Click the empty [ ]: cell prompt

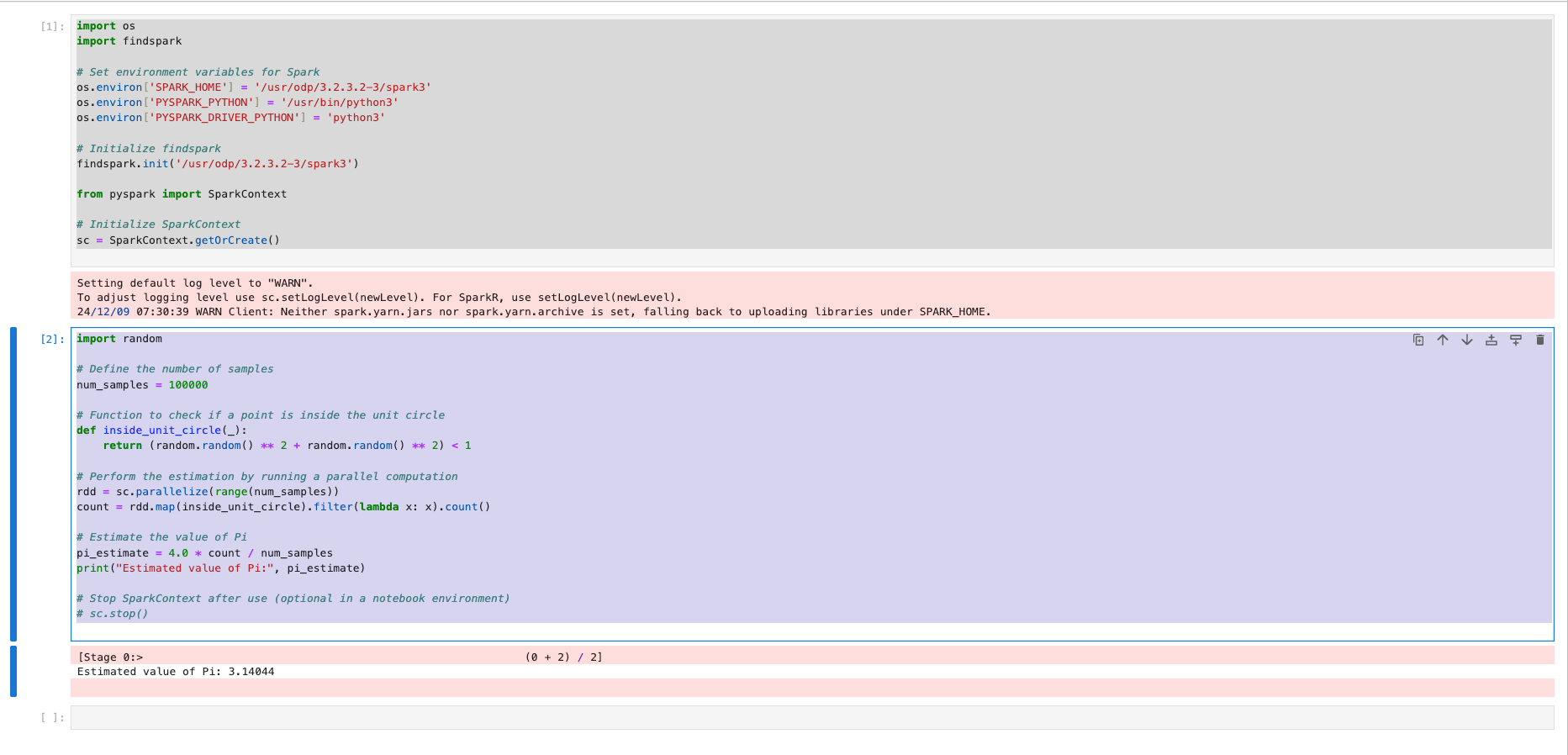pos(52,717)
